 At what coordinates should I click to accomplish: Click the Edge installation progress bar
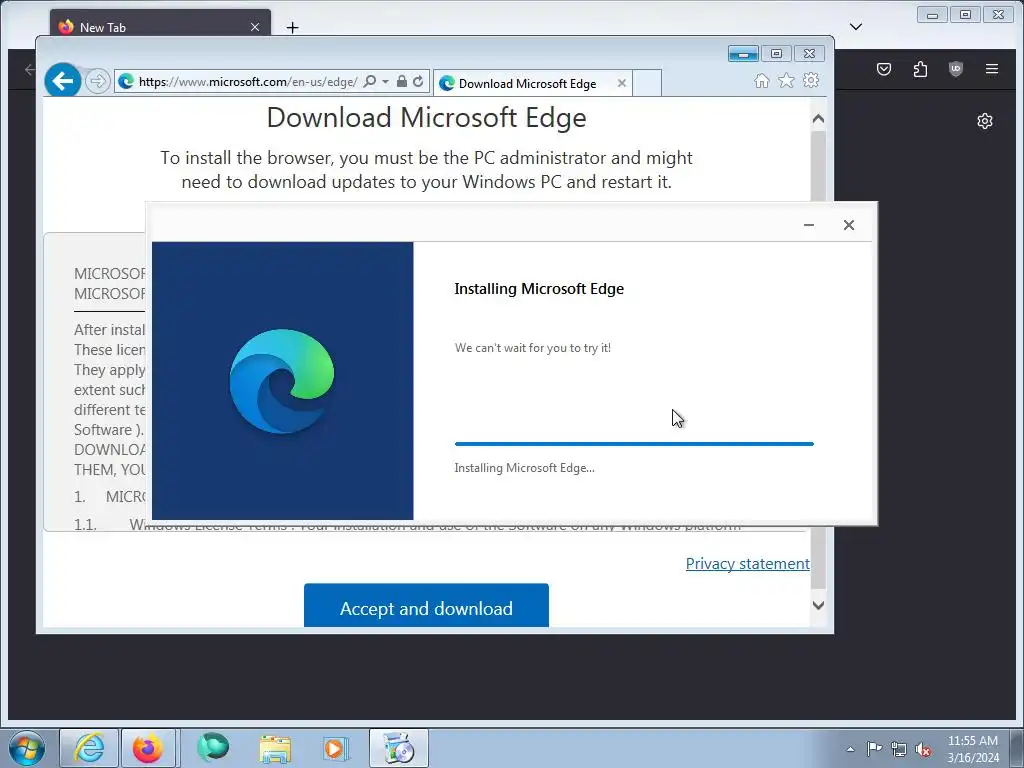tap(634, 443)
